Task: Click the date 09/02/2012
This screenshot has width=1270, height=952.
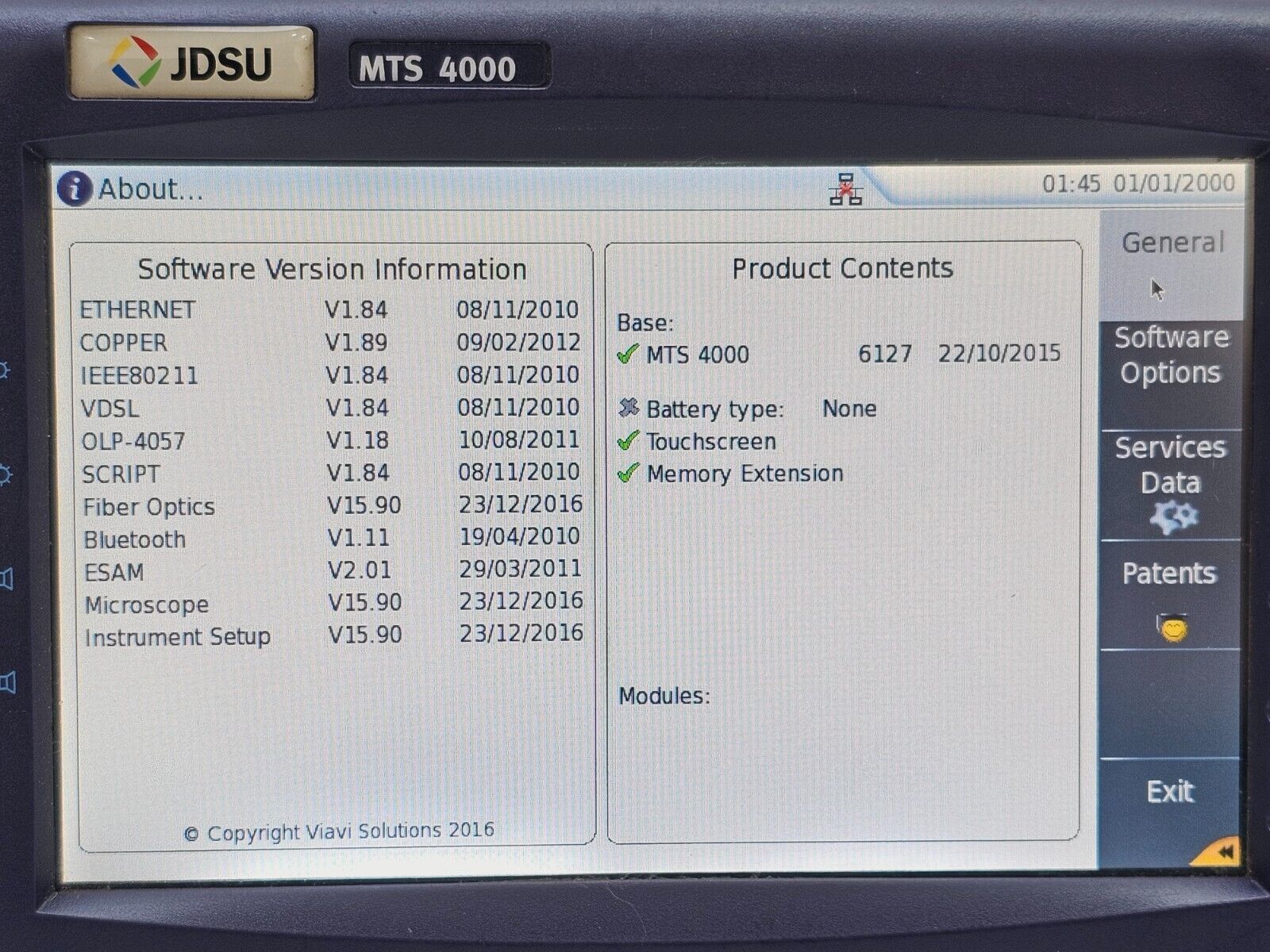Action: [518, 342]
